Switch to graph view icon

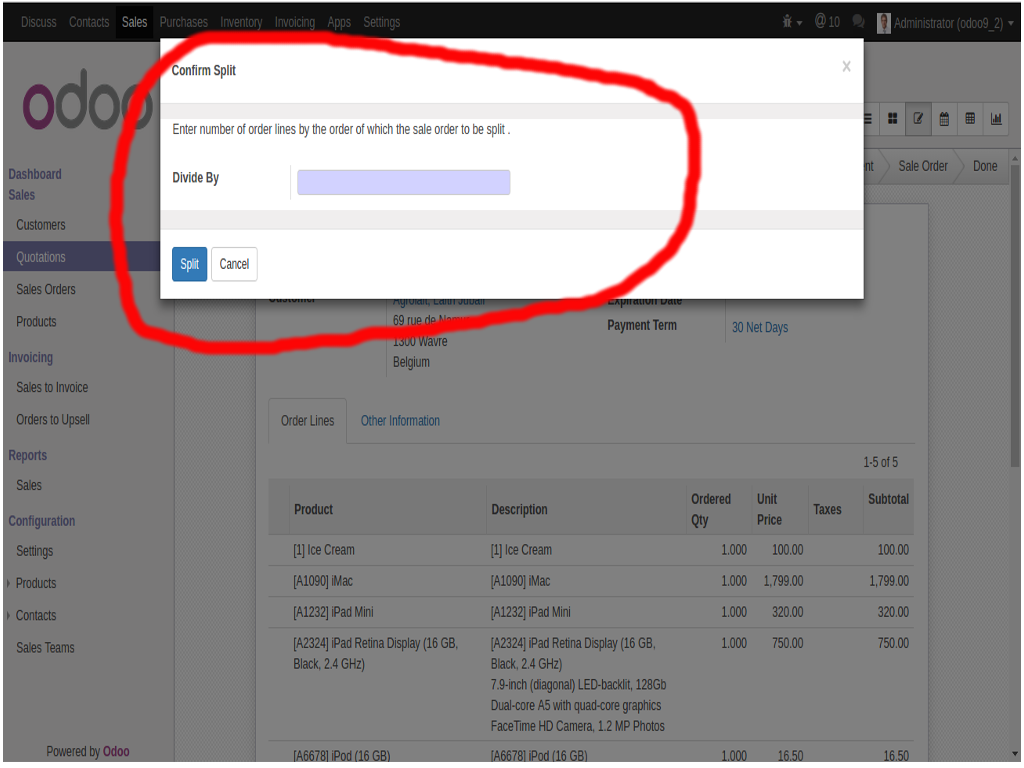coord(996,119)
